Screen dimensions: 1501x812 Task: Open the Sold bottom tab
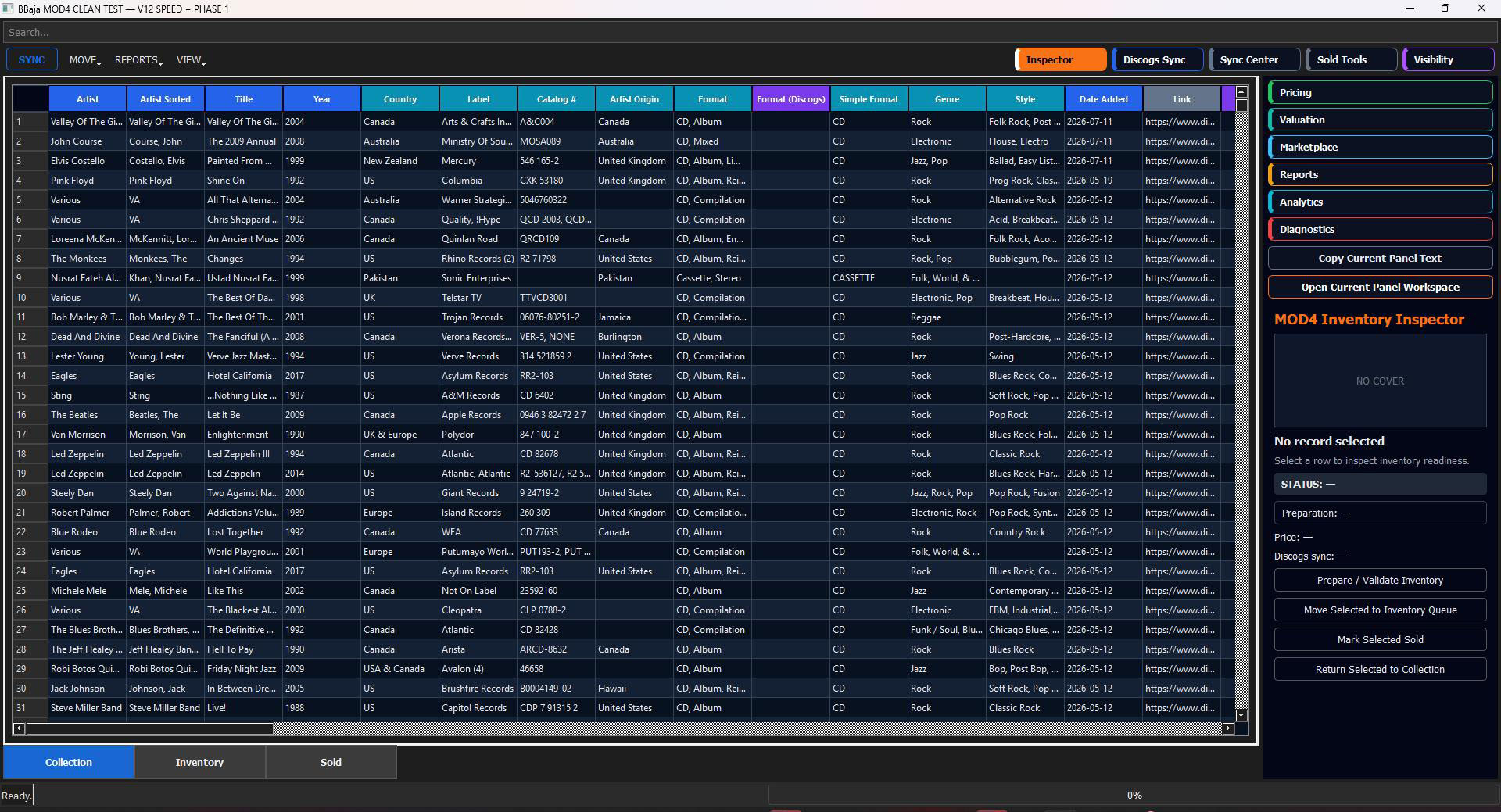point(331,762)
